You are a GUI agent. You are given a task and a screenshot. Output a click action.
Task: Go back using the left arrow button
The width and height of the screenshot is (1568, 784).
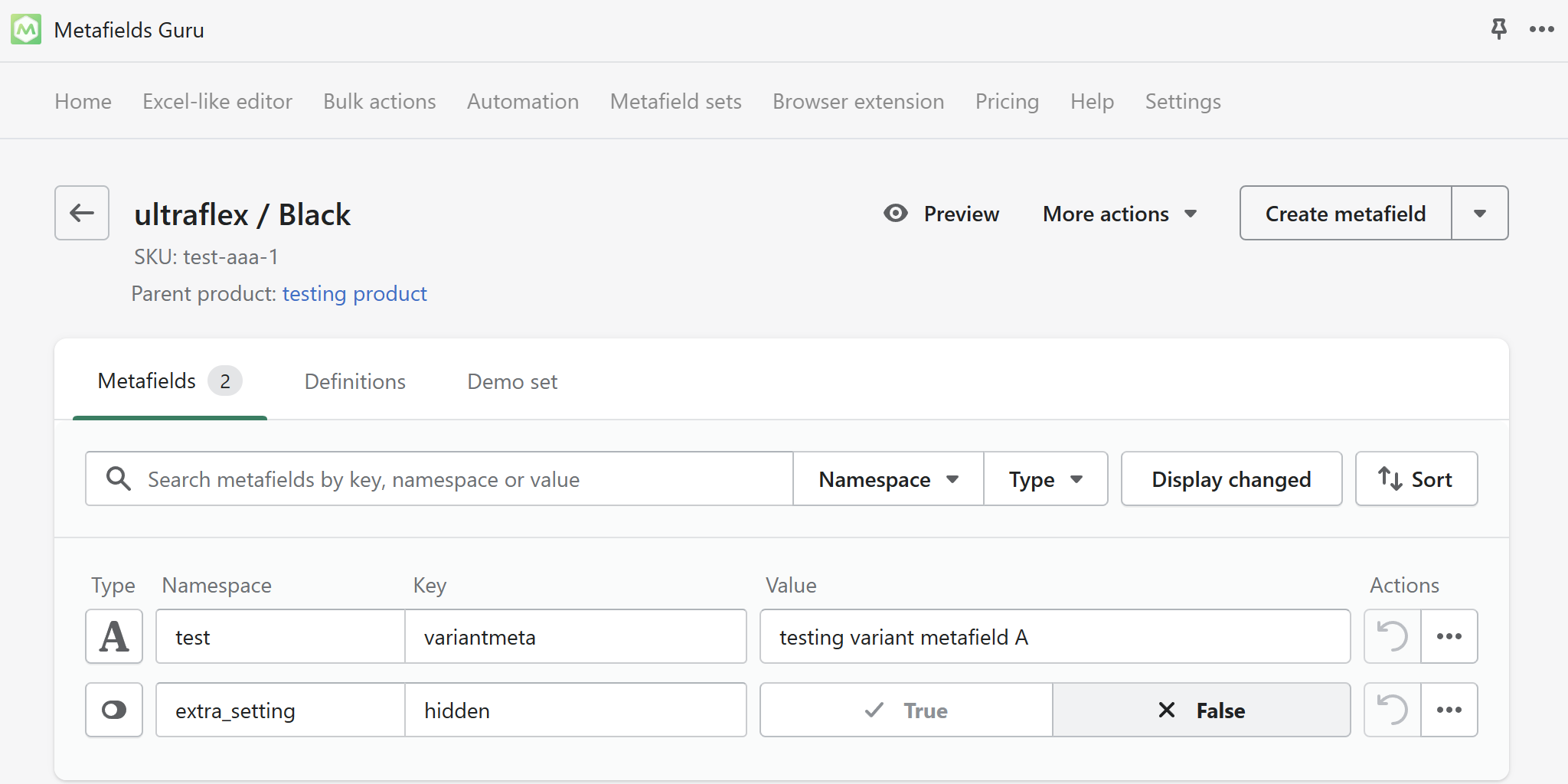pos(82,213)
